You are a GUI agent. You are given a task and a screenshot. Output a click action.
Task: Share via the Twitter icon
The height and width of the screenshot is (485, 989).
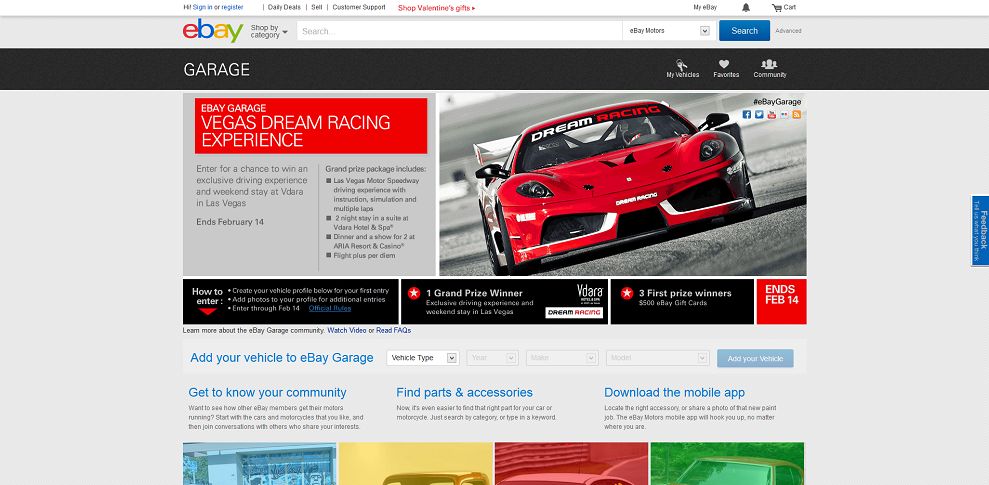click(x=759, y=114)
